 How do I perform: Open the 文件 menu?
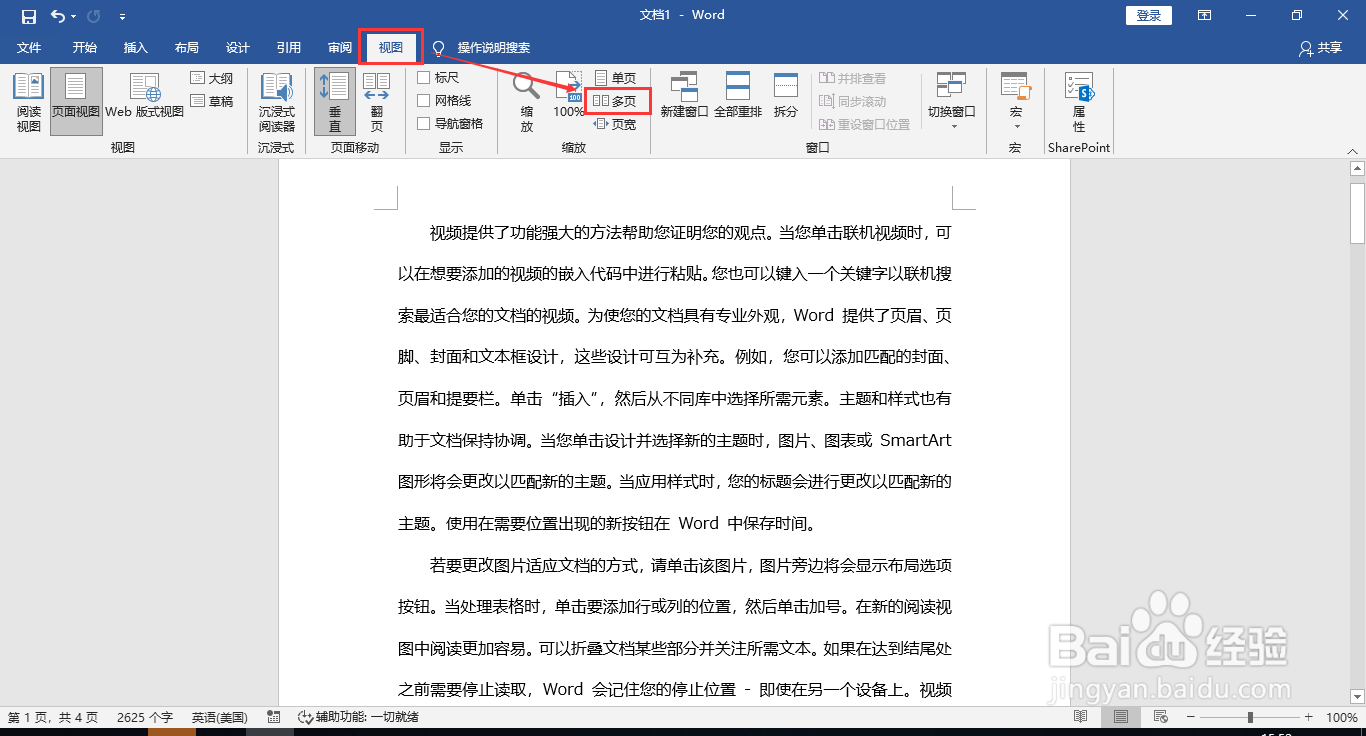pos(30,47)
